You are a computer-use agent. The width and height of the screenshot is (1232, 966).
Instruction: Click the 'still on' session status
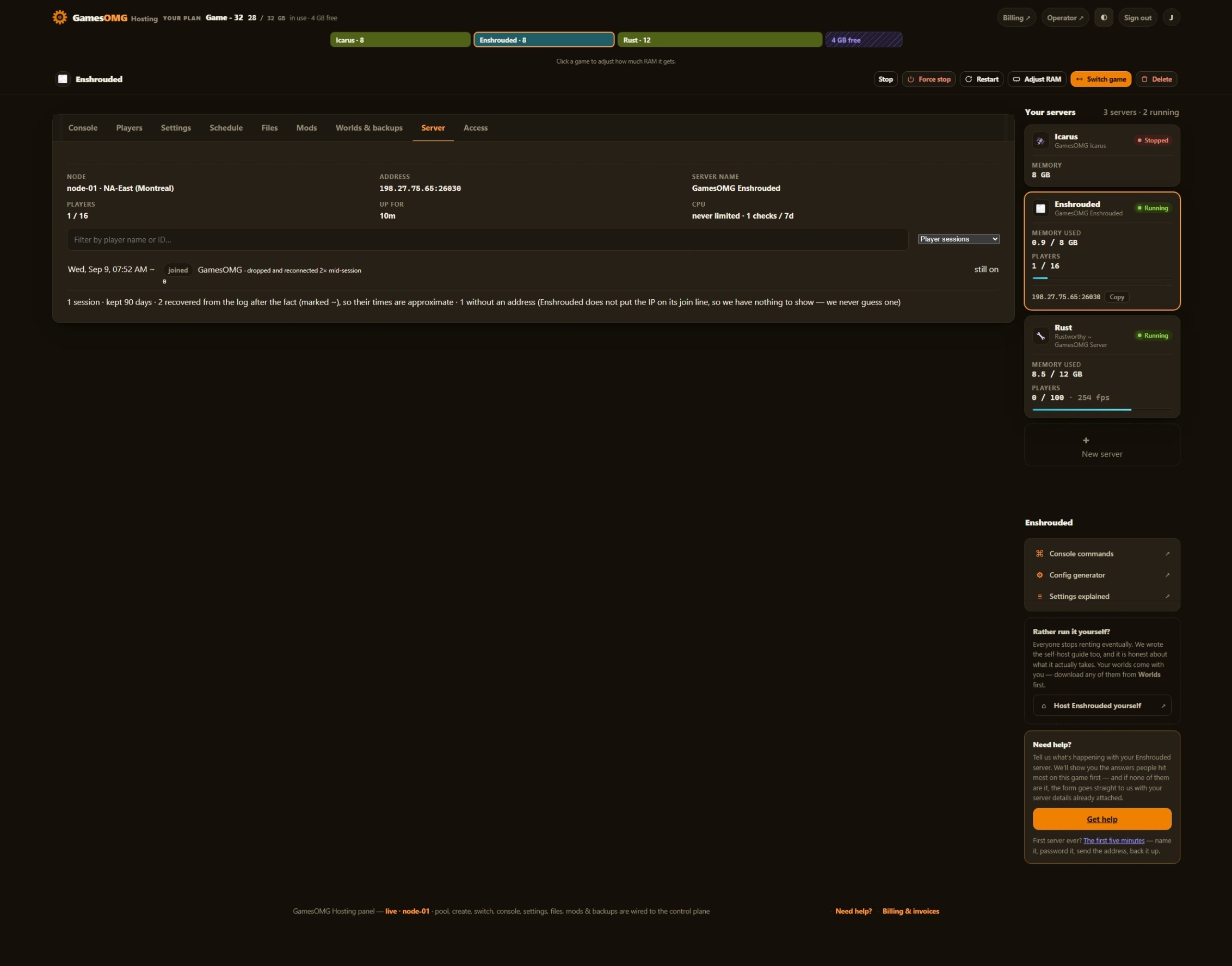tap(986, 270)
